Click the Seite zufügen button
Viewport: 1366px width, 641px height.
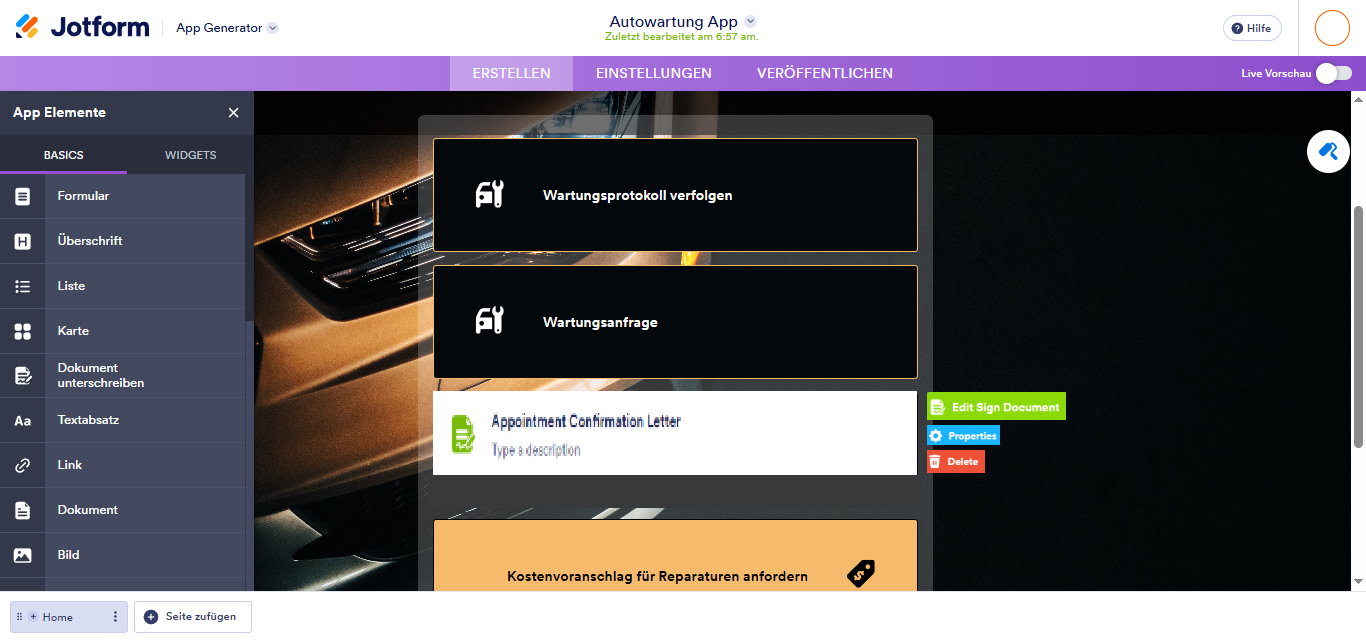pos(192,617)
